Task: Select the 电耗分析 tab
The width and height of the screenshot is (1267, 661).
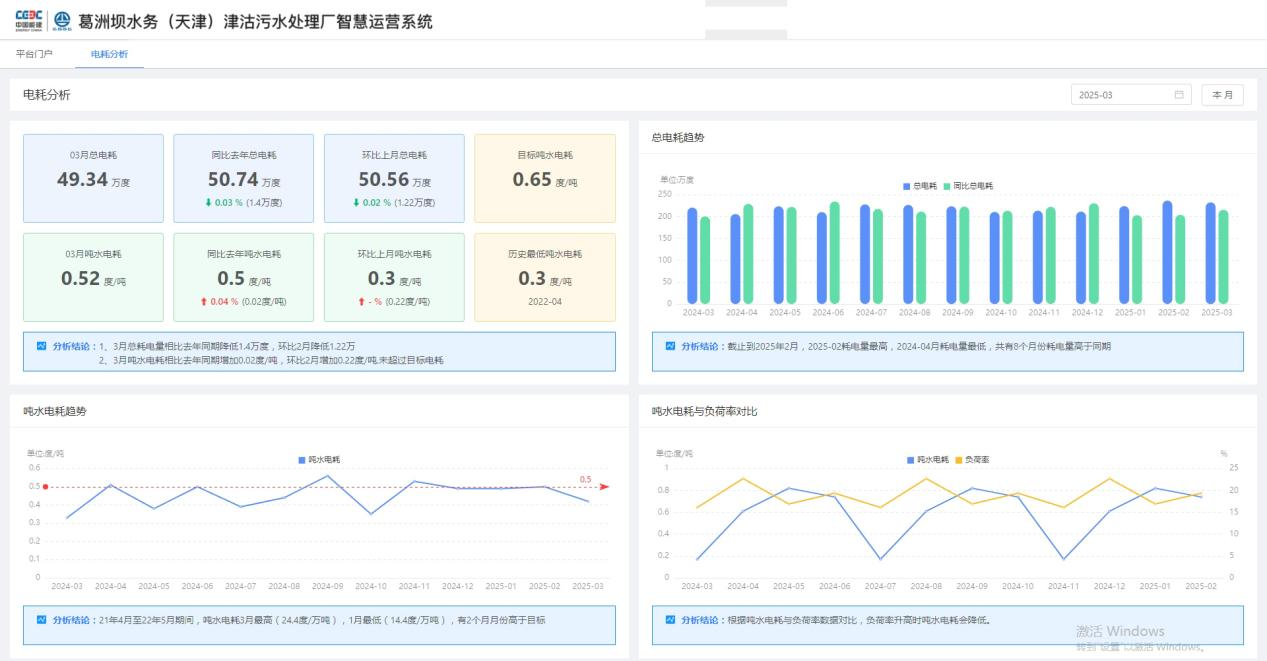Action: click(x=109, y=54)
